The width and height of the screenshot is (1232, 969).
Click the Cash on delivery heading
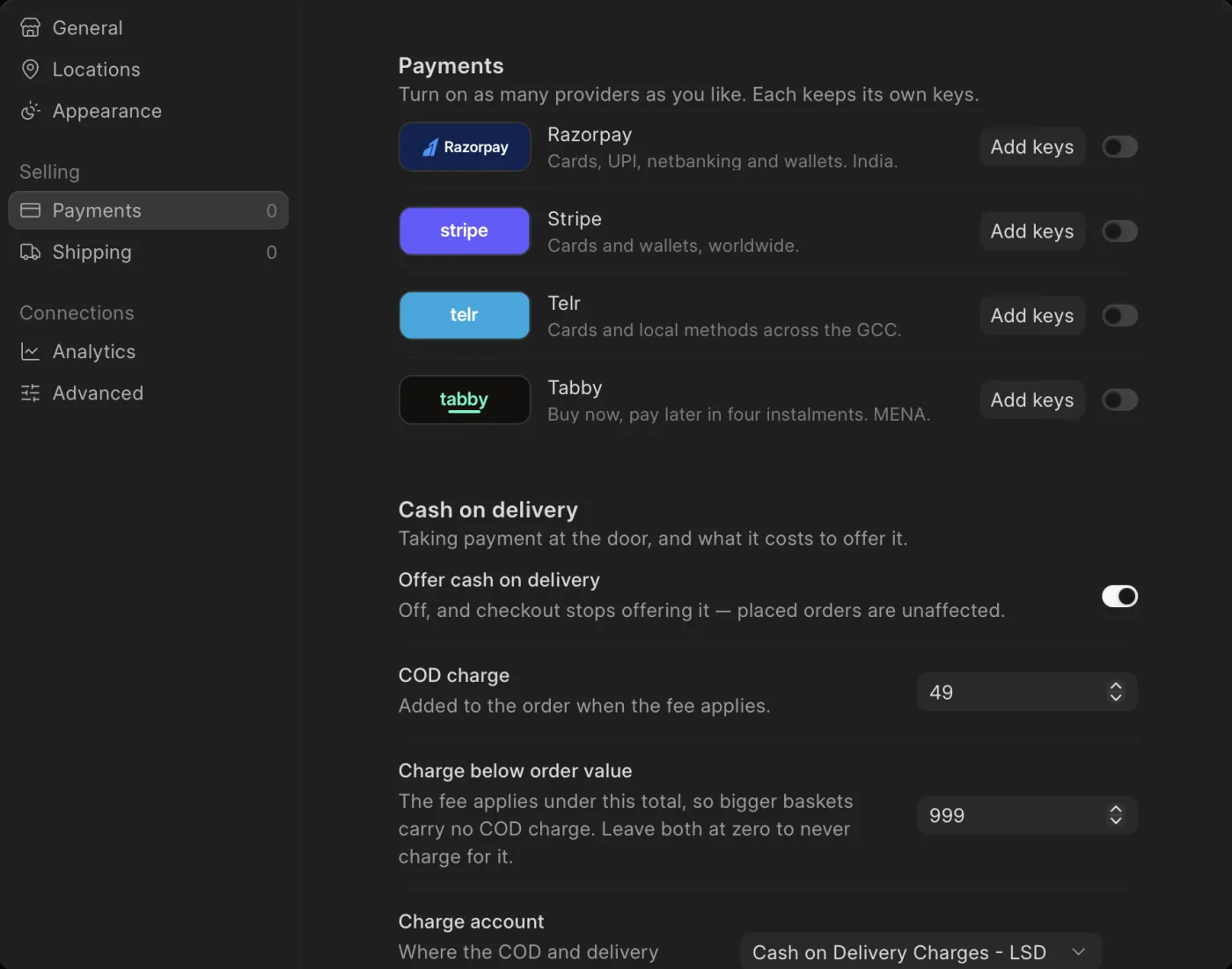coord(488,510)
